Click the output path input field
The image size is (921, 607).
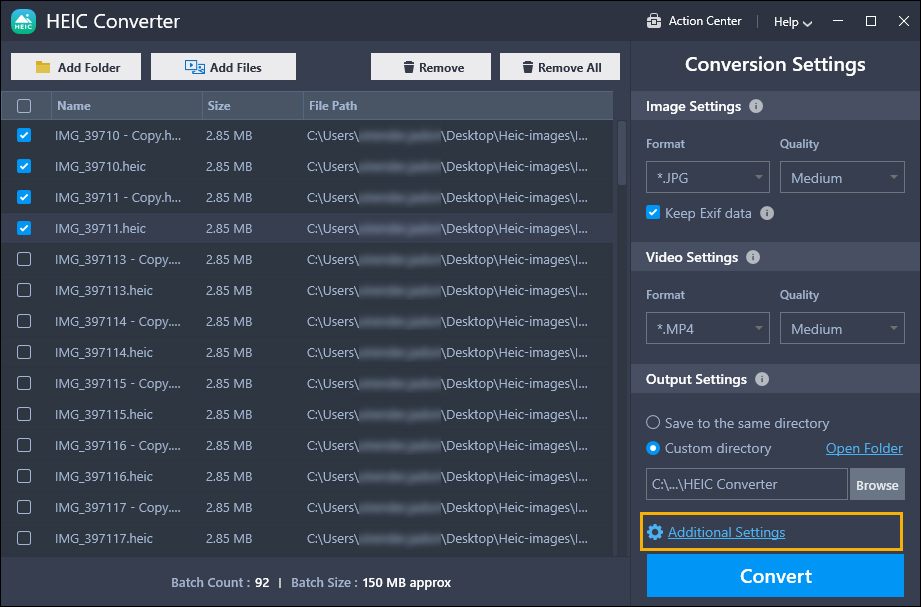[x=747, y=484]
